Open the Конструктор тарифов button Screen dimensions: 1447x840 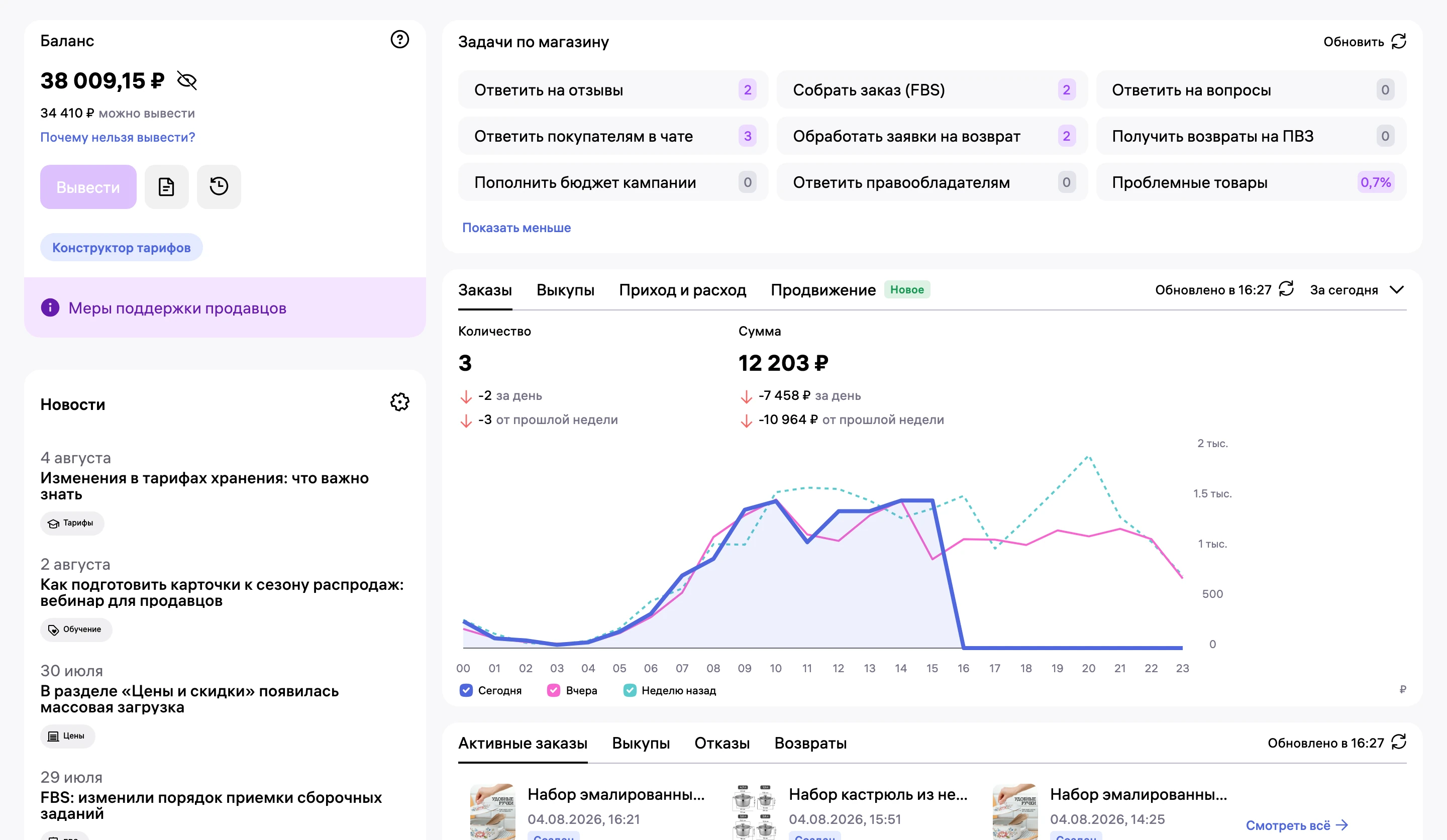click(x=121, y=248)
